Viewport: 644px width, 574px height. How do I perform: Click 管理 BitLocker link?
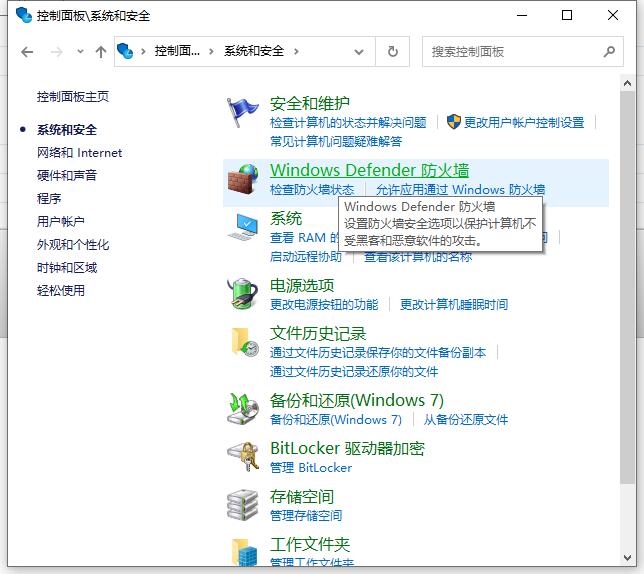tap(311, 468)
